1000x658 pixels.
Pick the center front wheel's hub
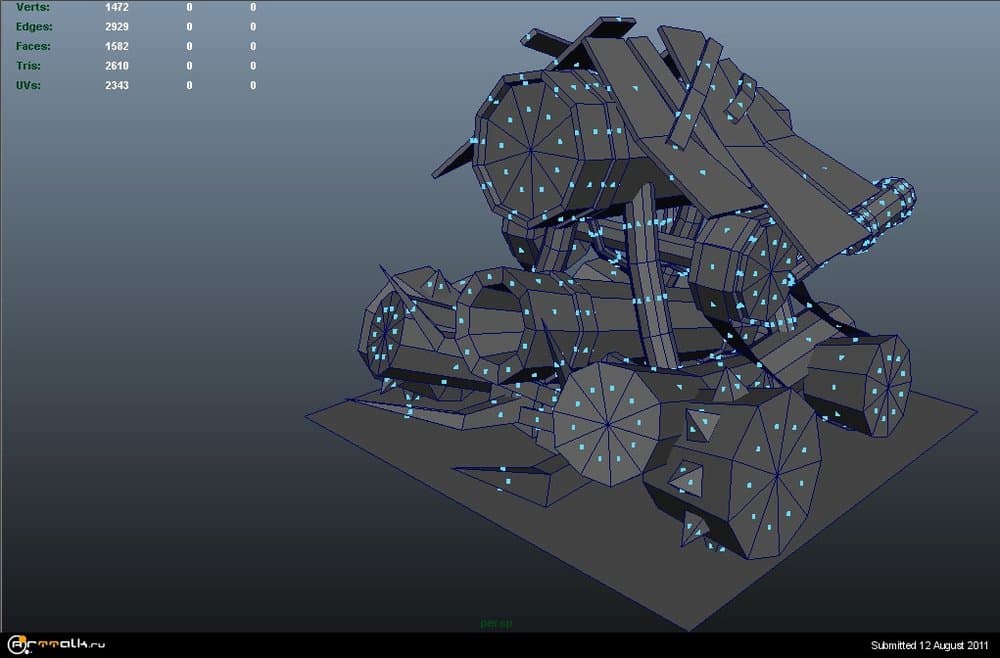[608, 421]
